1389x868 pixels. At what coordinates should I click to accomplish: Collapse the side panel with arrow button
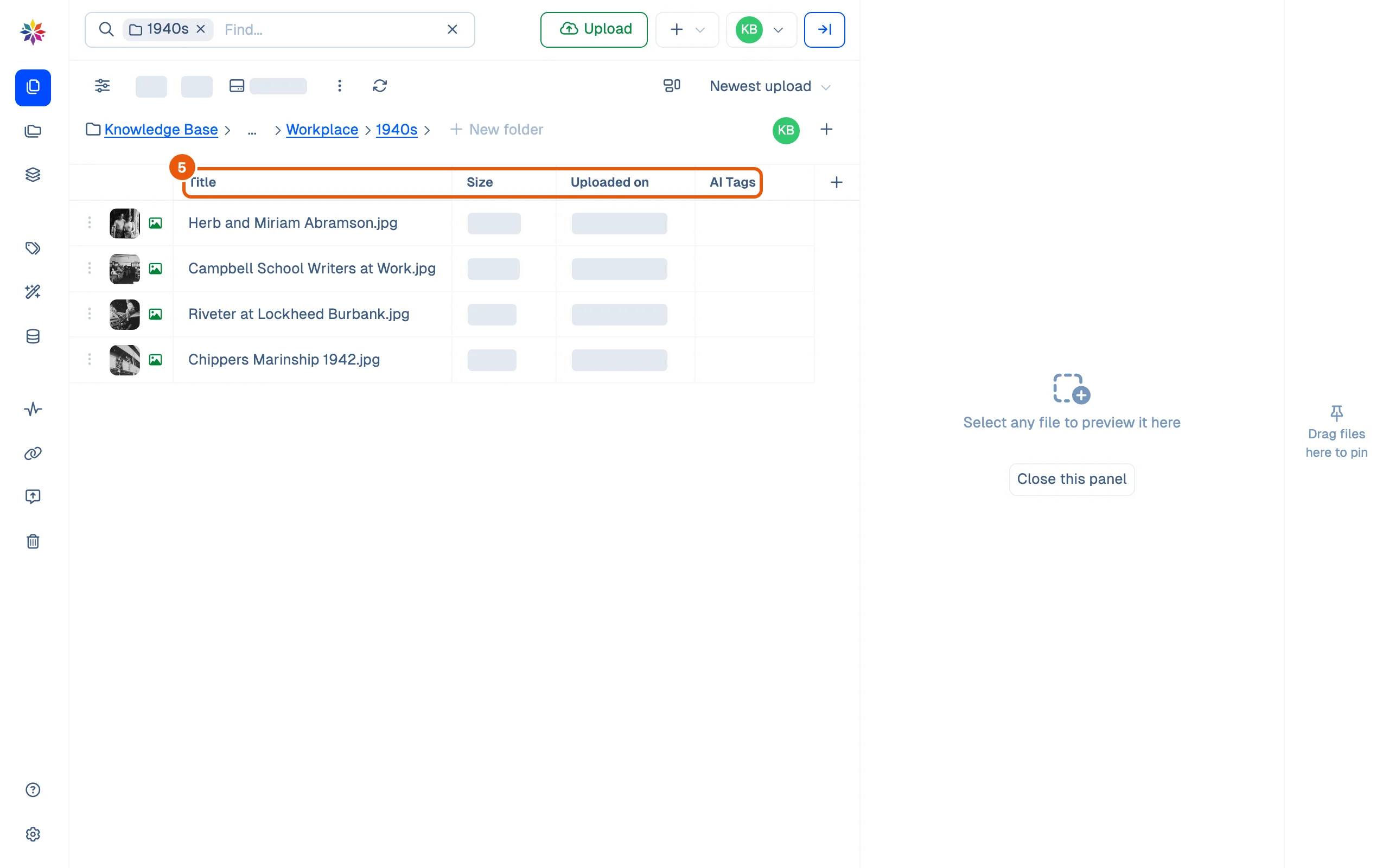pyautogui.click(x=824, y=29)
